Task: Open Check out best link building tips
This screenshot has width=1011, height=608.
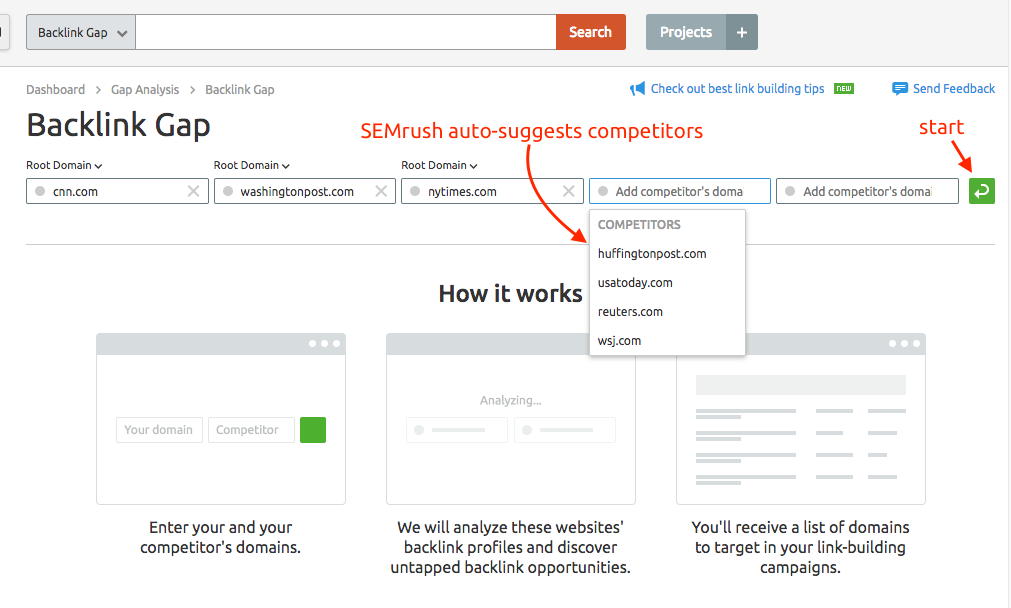Action: 737,89
